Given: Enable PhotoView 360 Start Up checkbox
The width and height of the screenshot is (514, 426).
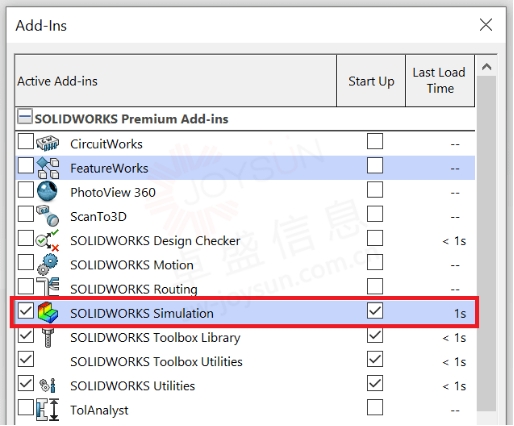Looking at the screenshot, I should click(x=375, y=189).
